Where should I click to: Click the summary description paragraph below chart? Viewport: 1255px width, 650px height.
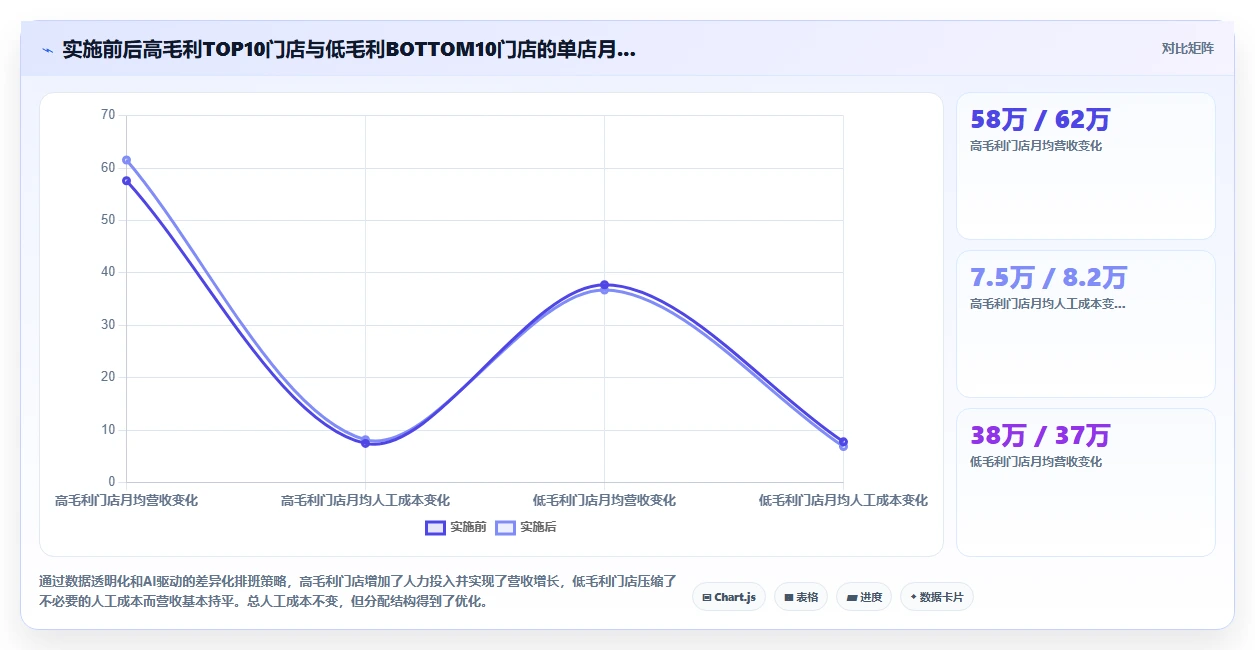pos(358,591)
